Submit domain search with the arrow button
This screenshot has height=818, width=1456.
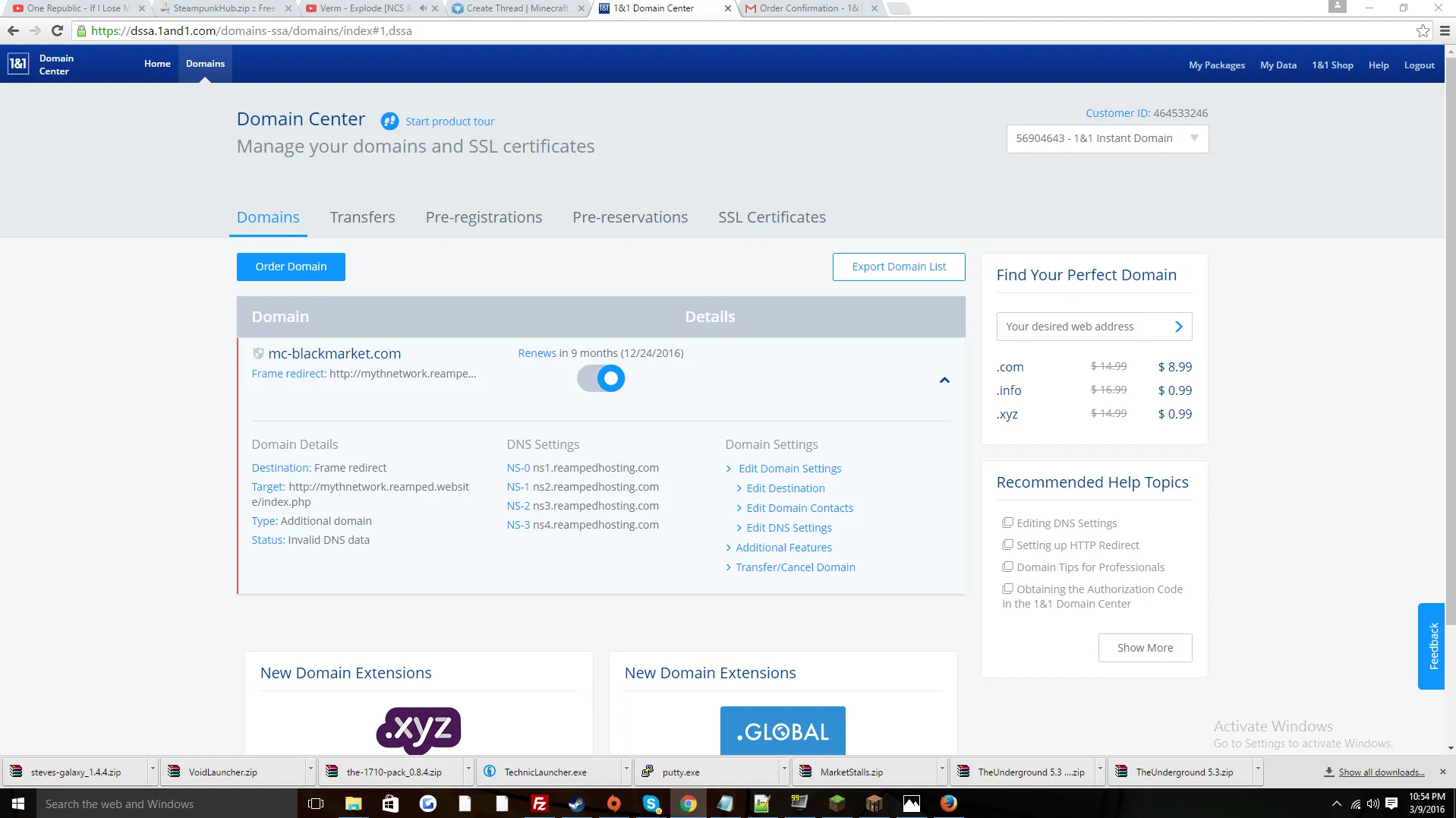(1179, 327)
